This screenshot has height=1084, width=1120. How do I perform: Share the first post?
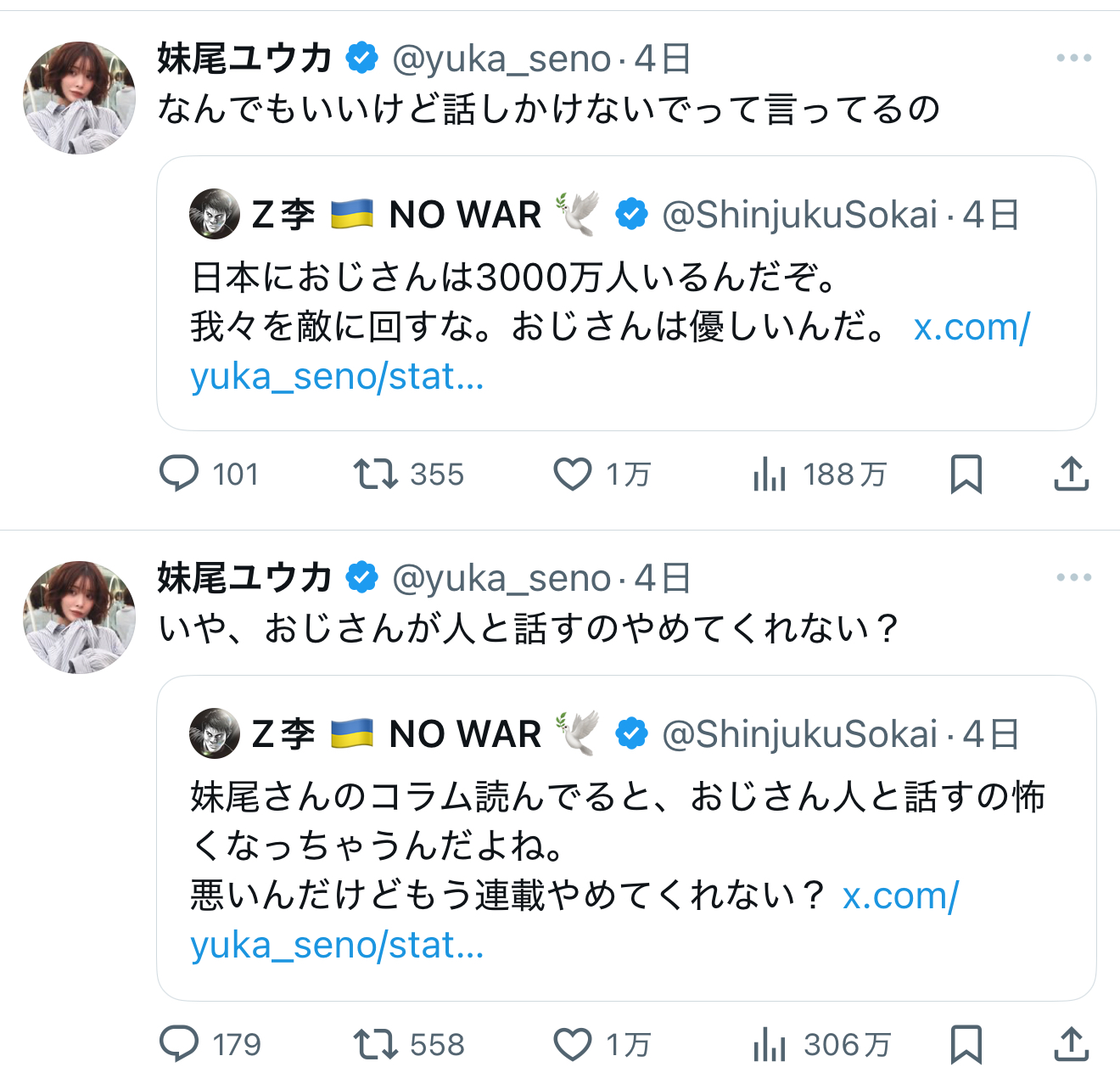[1071, 474]
